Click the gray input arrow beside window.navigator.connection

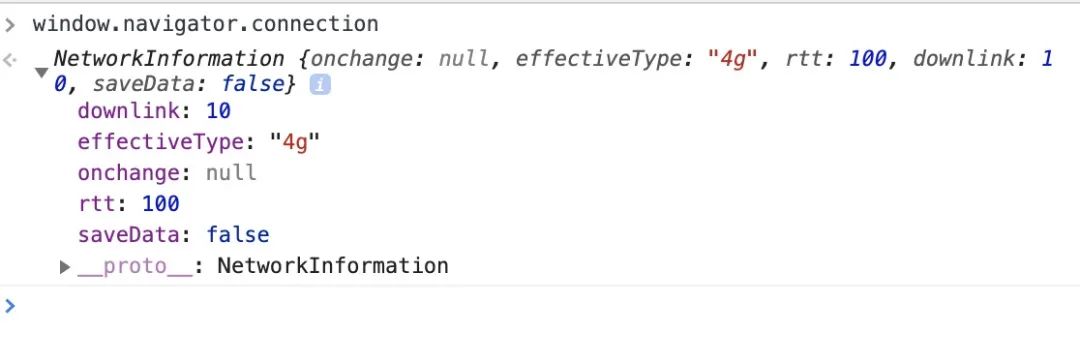(x=10, y=25)
